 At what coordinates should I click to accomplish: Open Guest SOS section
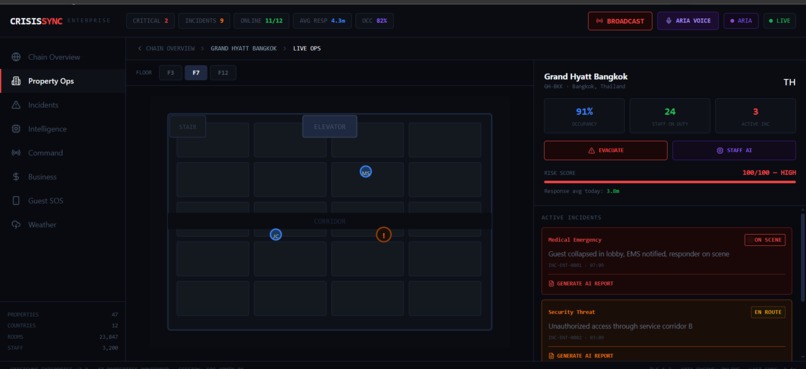[x=63, y=201]
